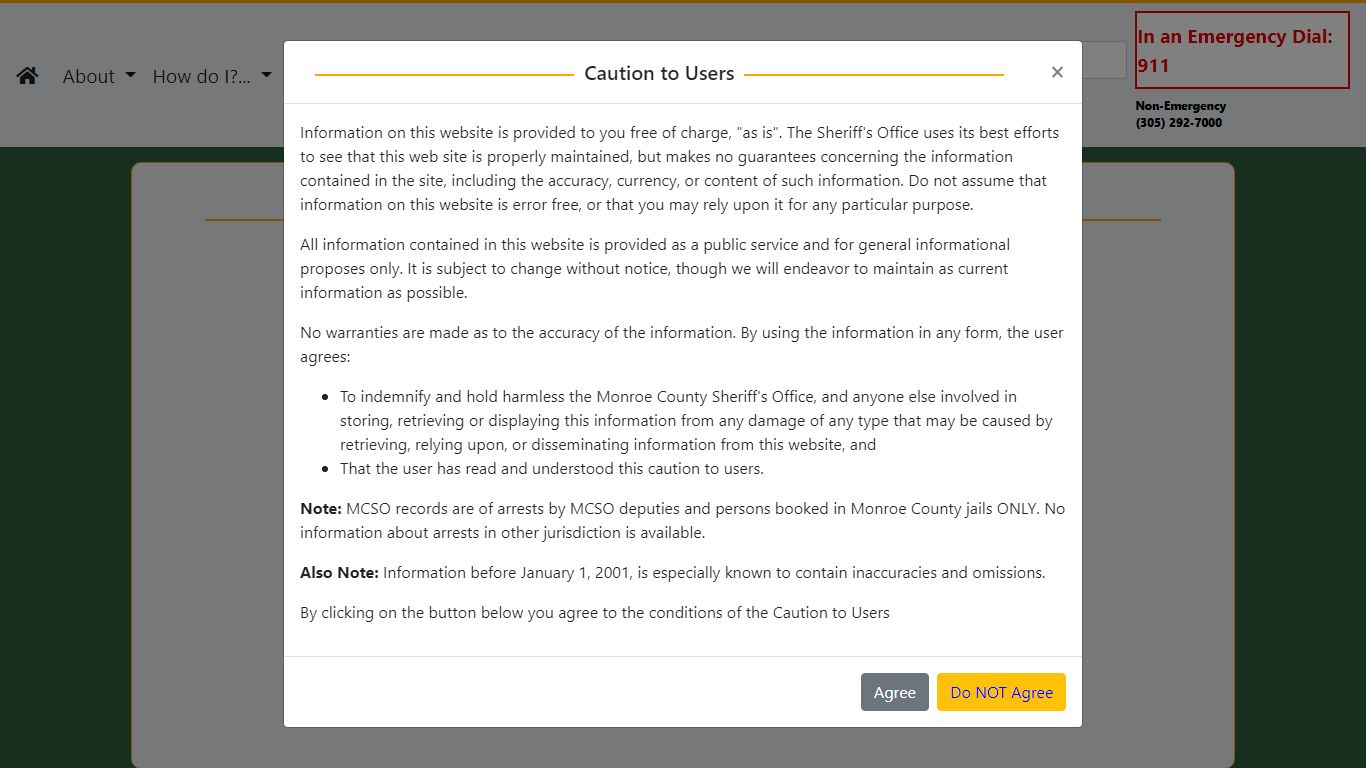Click the 'Note: MCSO records' paragraph
Screen dimensions: 1366x768
(683, 520)
